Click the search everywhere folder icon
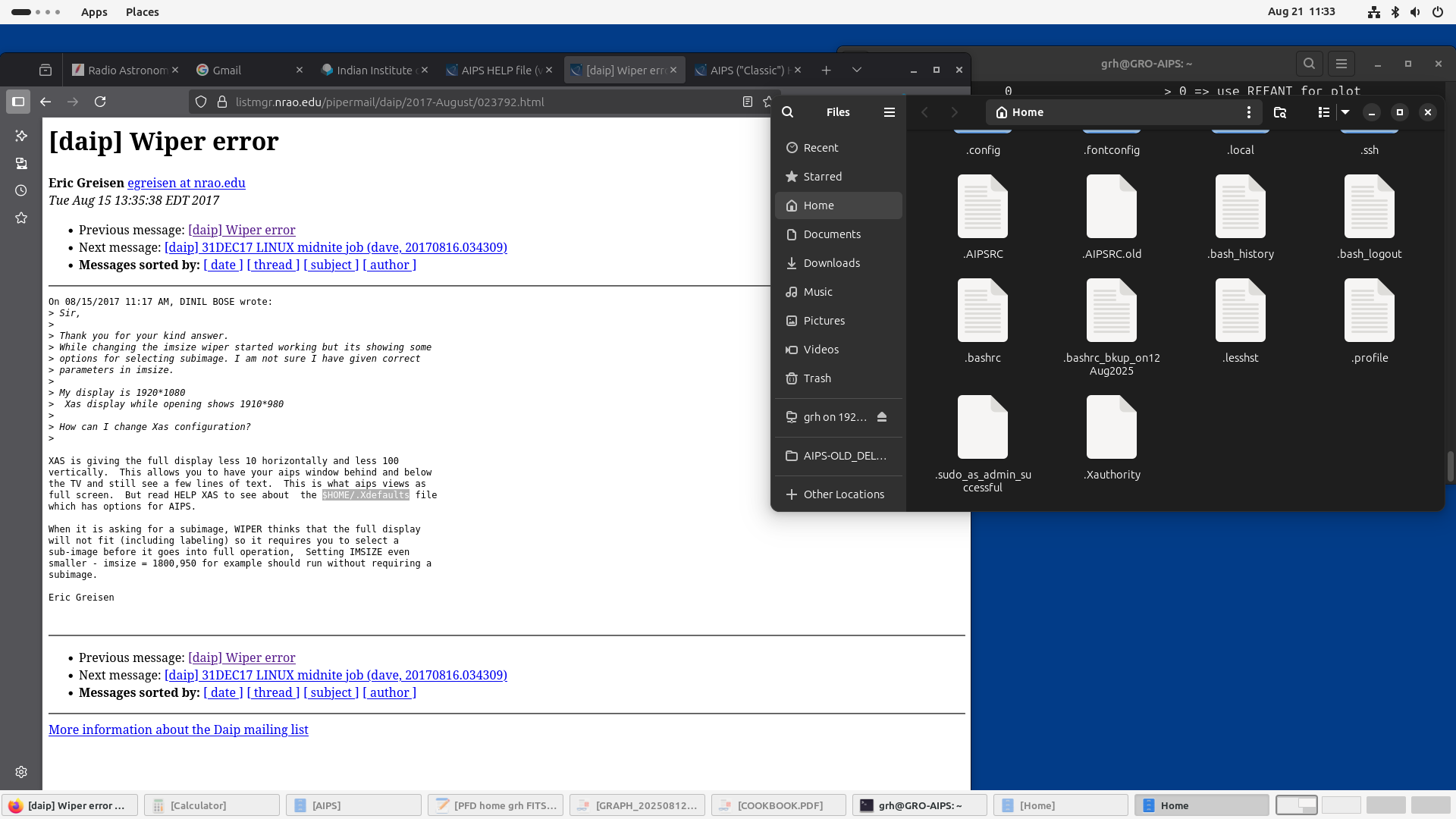The height and width of the screenshot is (819, 1456). (x=1280, y=112)
